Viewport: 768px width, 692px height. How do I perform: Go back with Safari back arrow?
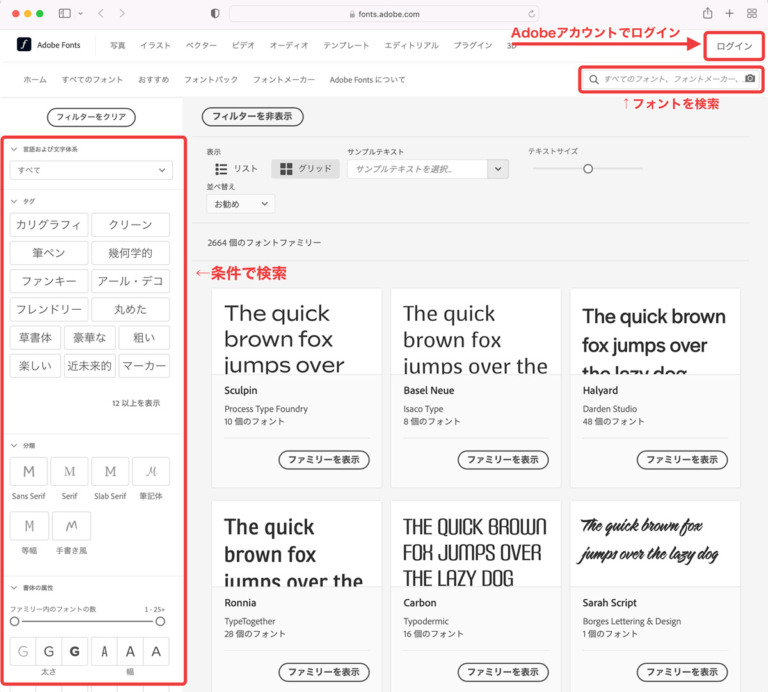(x=101, y=13)
